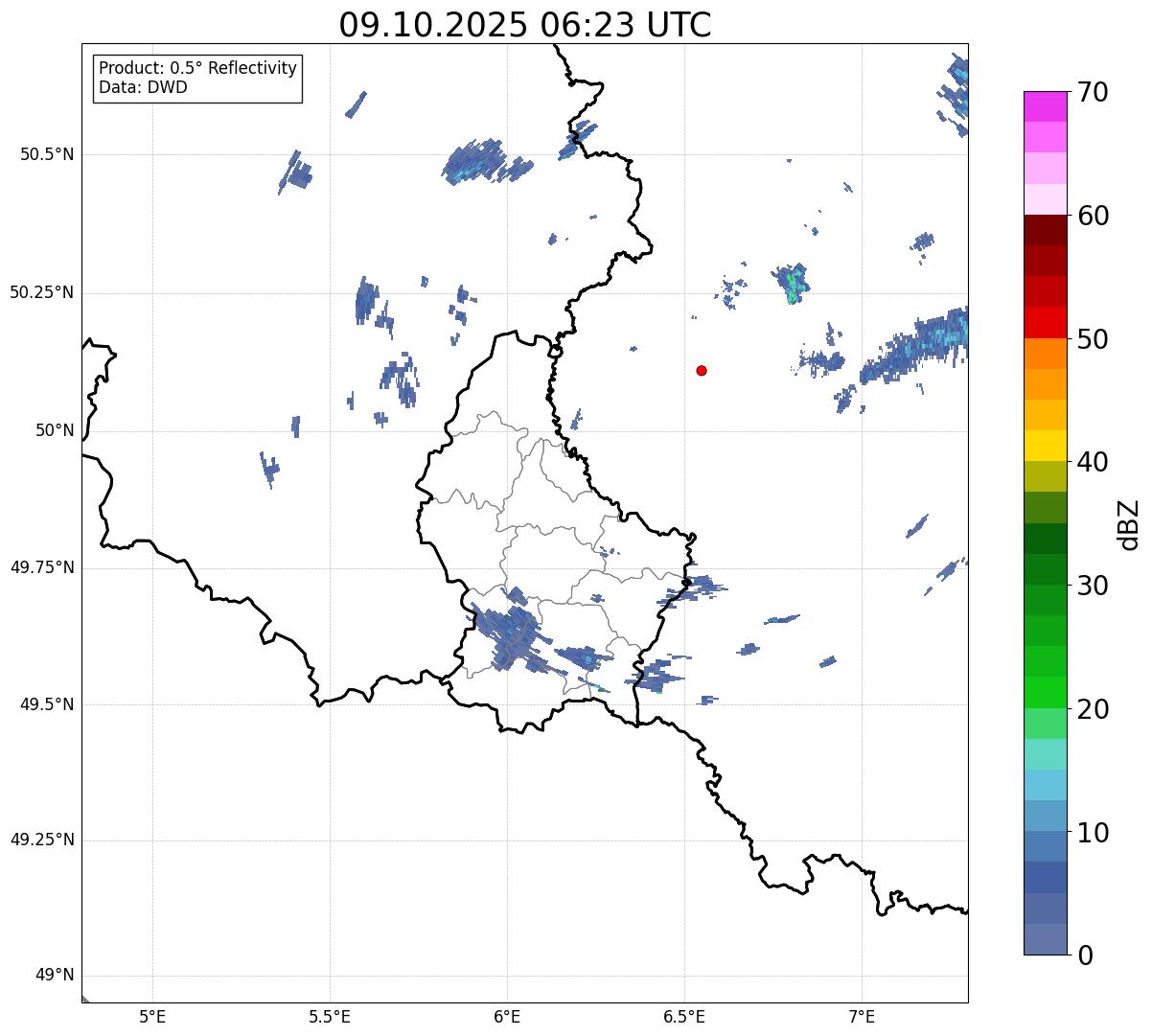The width and height of the screenshot is (1152, 1036).
Task: Click the 49.5°N latitude label
Action: (x=47, y=704)
